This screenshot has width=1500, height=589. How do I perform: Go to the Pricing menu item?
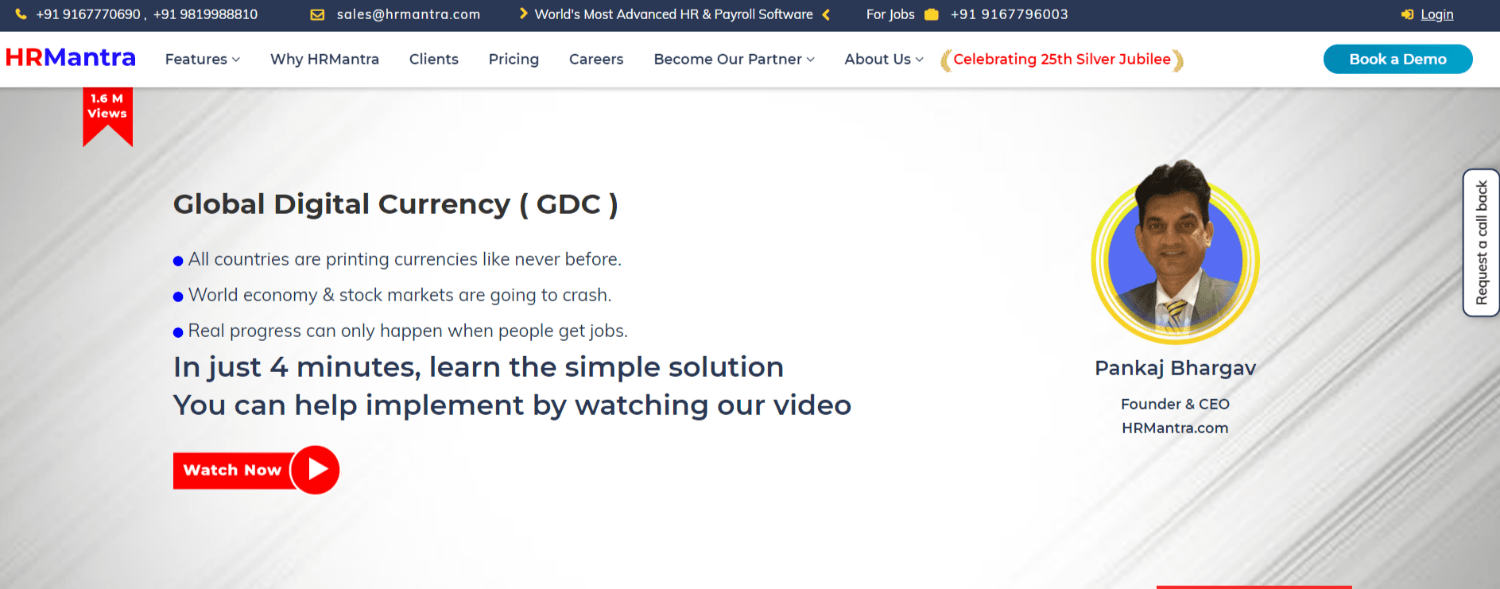[x=513, y=59]
